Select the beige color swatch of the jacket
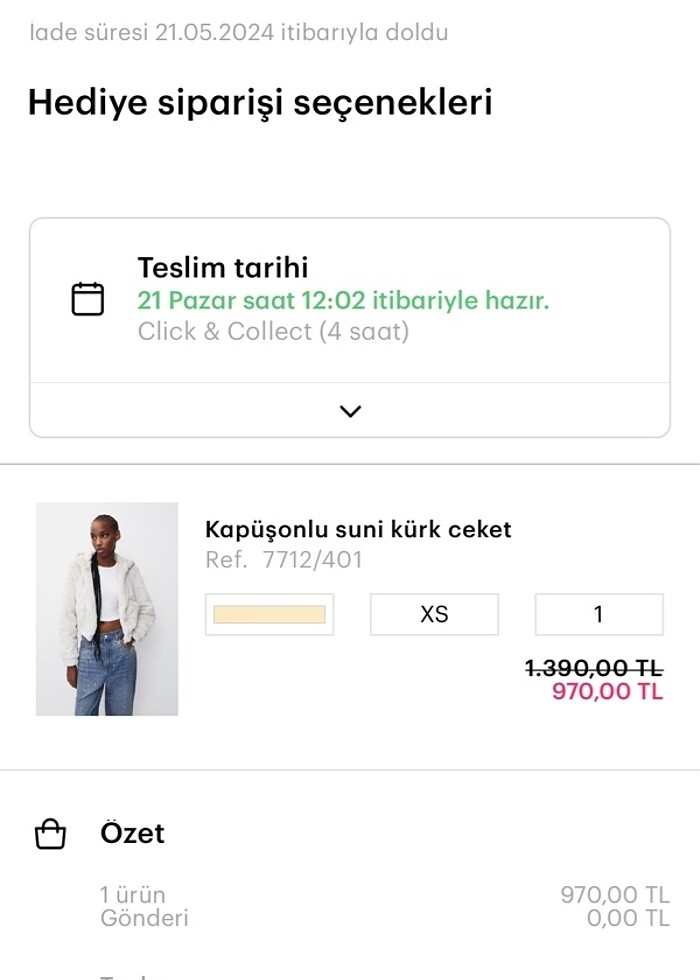The width and height of the screenshot is (700, 980). pyautogui.click(x=269, y=614)
